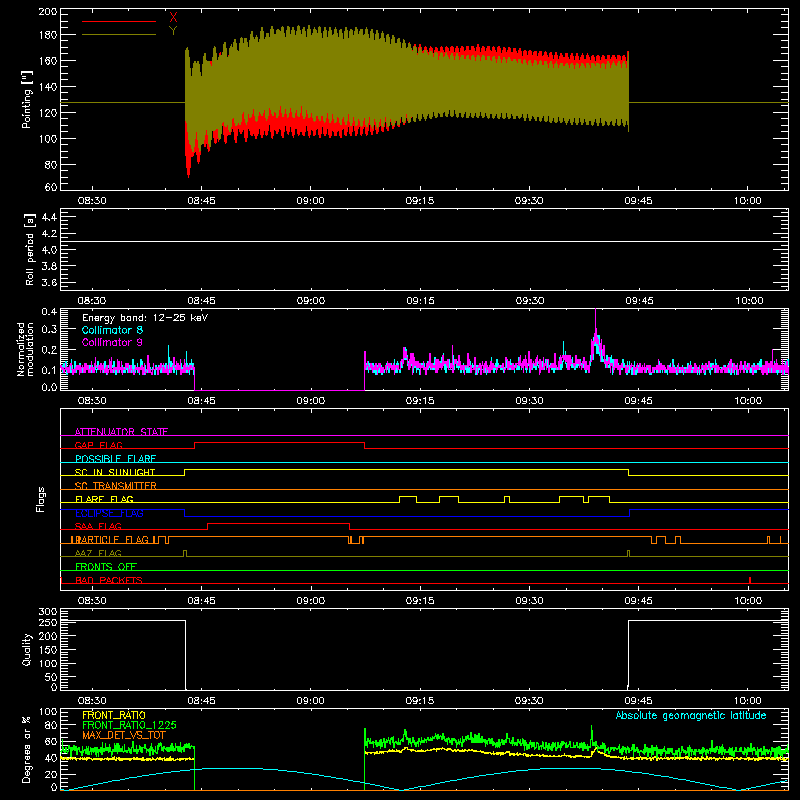800x800 pixels.
Task: Click the cyan 'Collimator 8' legend text
Action: click(x=112, y=330)
